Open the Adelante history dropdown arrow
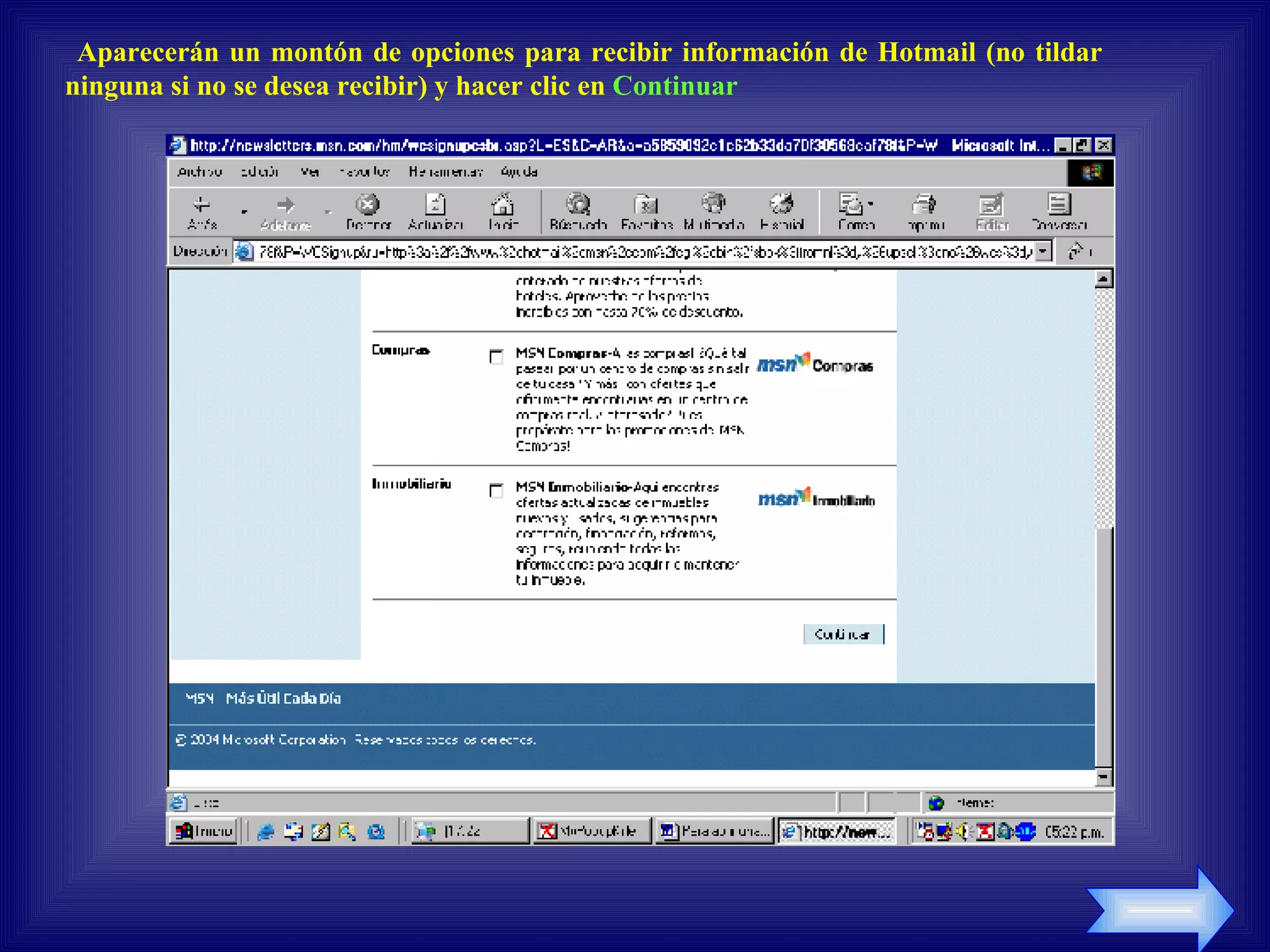 (328, 212)
